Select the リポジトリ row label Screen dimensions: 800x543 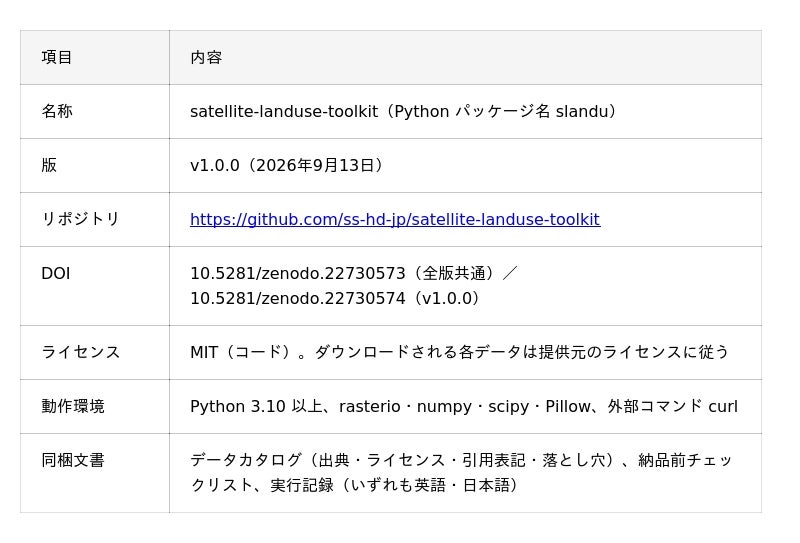81,219
